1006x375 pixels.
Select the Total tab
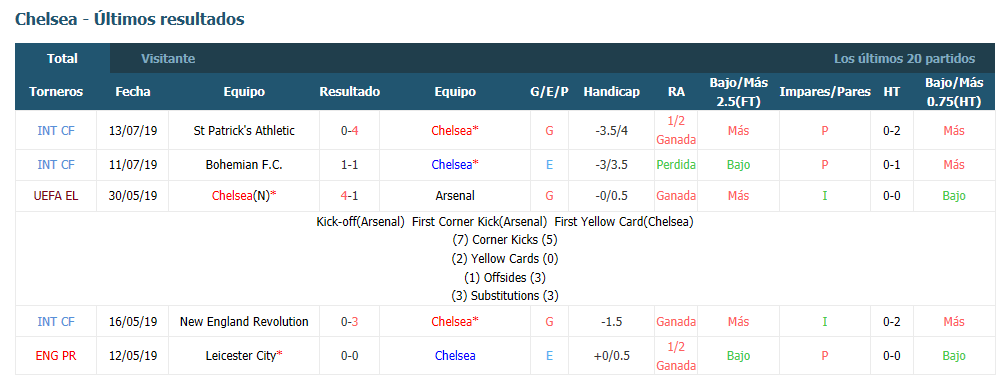click(x=62, y=58)
